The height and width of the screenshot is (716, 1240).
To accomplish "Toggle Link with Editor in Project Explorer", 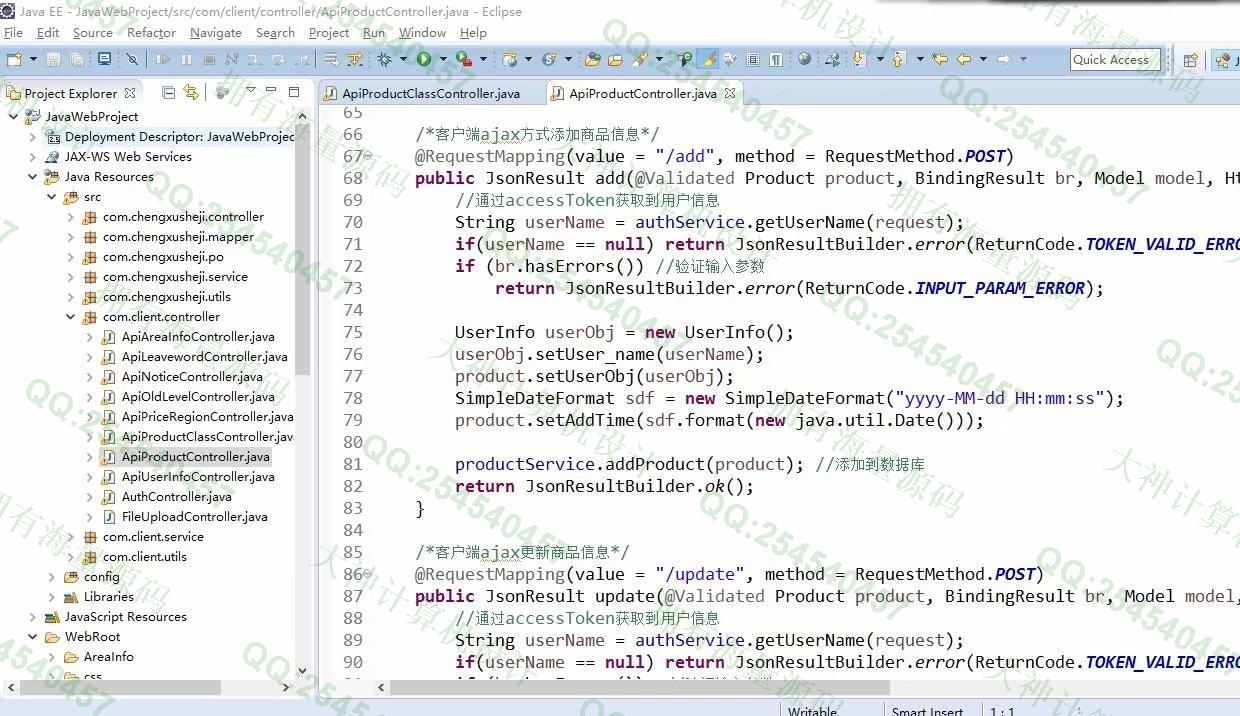I will [x=190, y=92].
